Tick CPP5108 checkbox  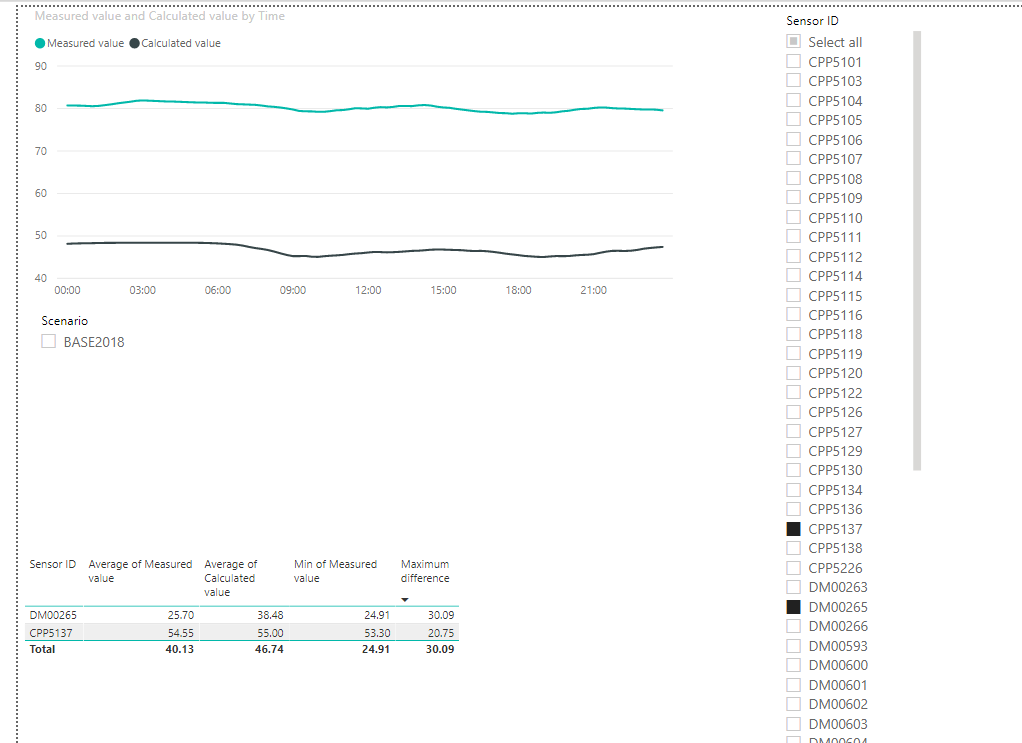[793, 178]
